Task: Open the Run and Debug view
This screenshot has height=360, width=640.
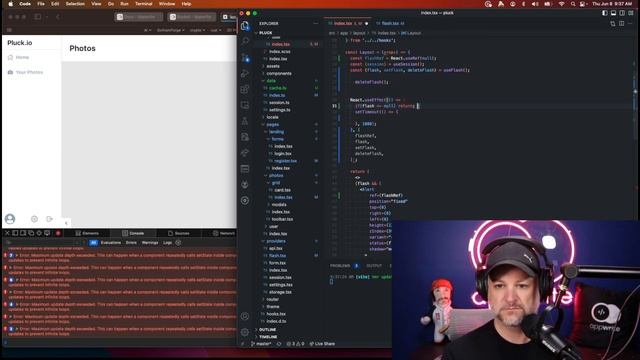Action: coord(245,73)
